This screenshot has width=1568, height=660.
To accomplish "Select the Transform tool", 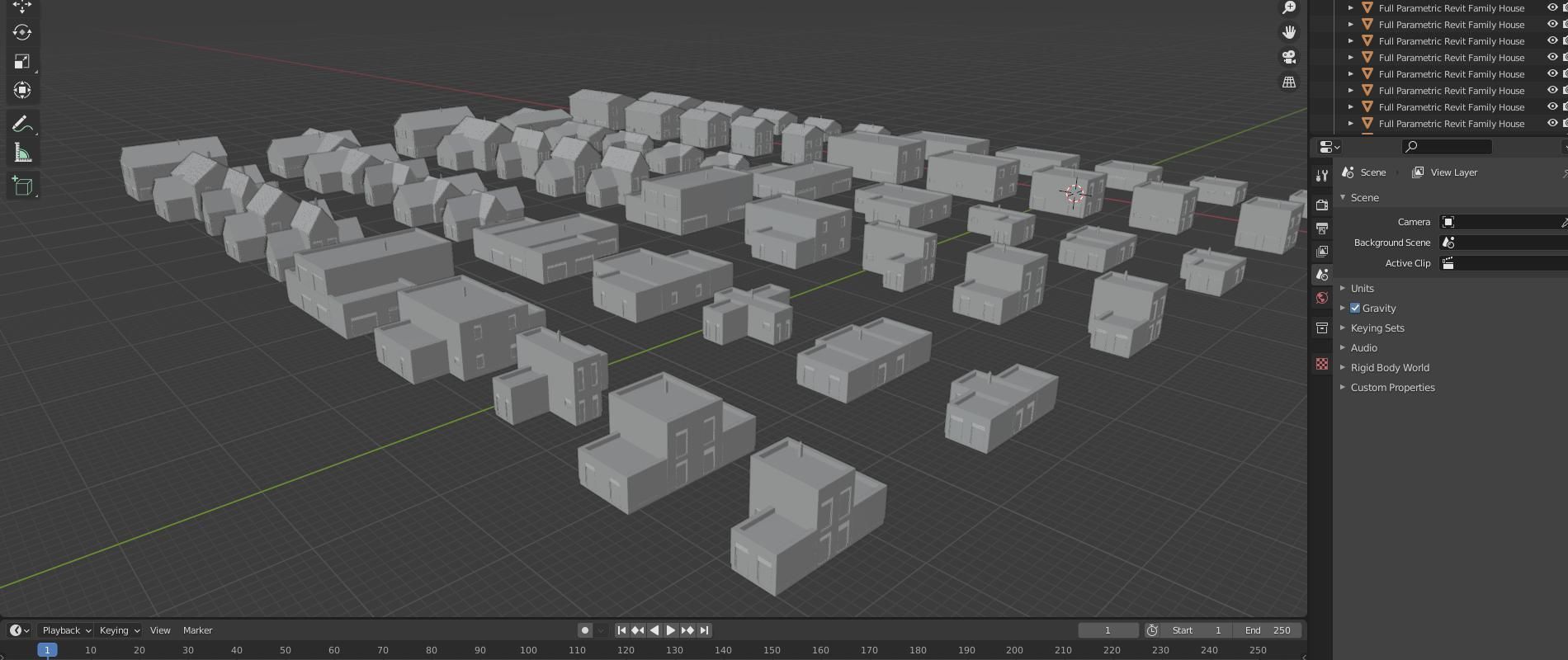I will (x=22, y=90).
